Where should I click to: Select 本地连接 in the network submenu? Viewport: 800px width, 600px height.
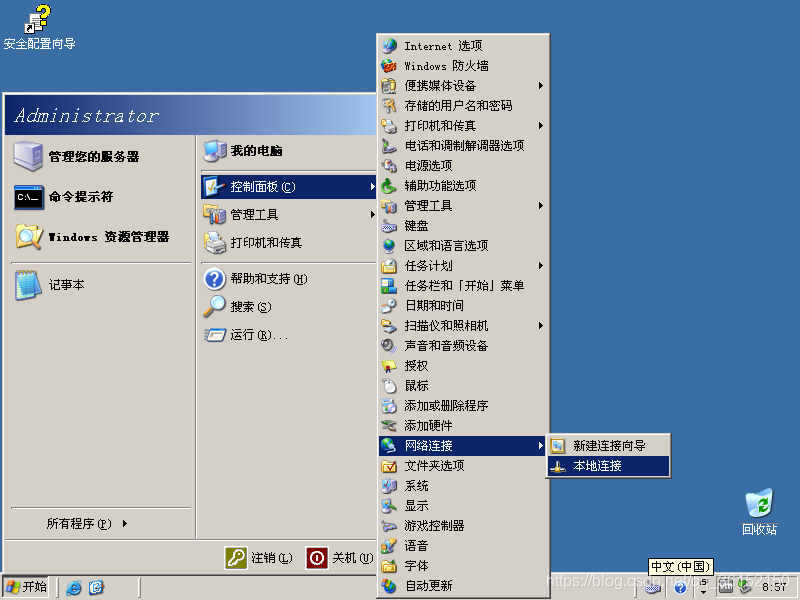609,466
